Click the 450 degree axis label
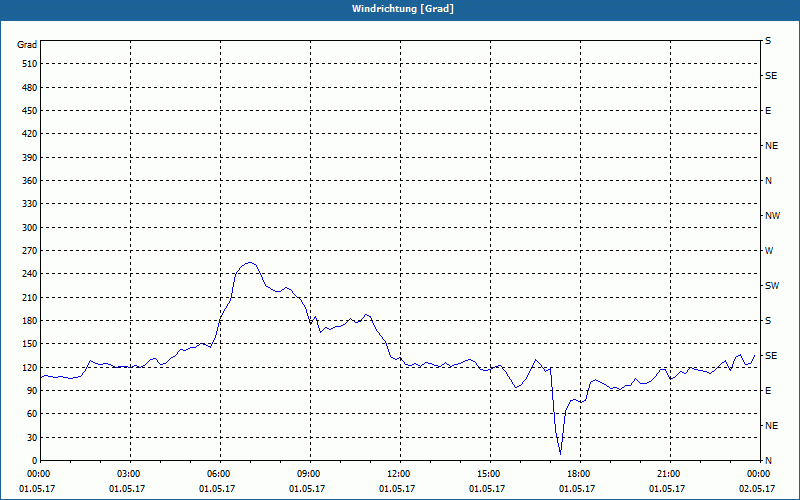The height and width of the screenshot is (500, 800). click(x=30, y=111)
